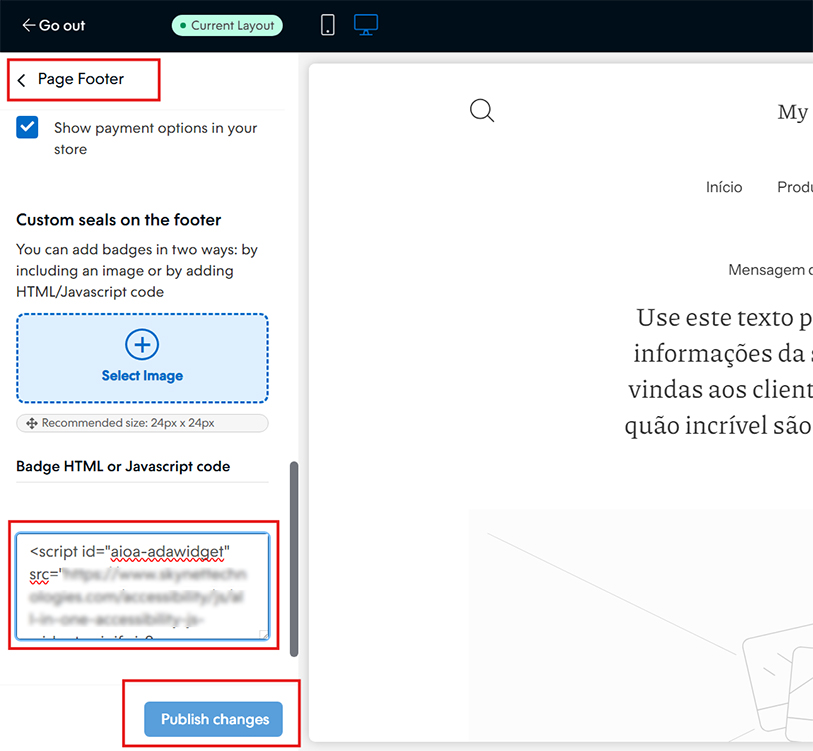Click the Go out back arrow

coord(28,25)
